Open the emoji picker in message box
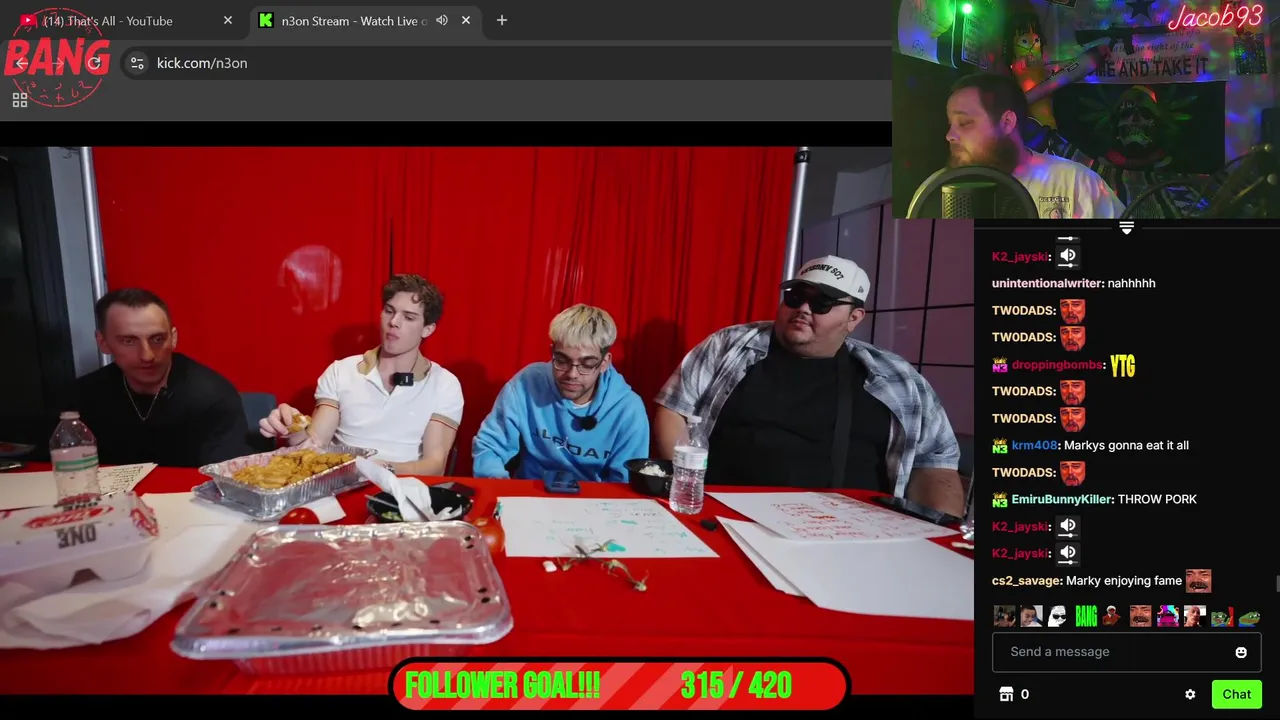The height and width of the screenshot is (720, 1280). [x=1241, y=652]
